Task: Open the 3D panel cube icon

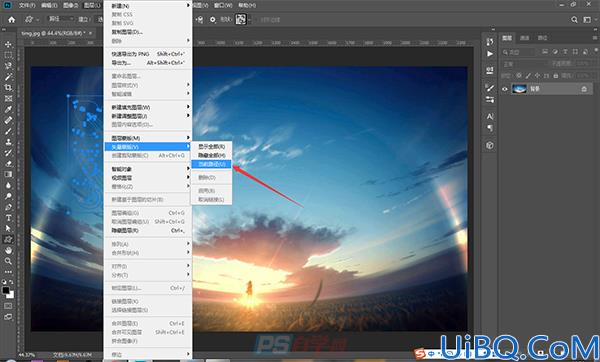Action: 490,145
